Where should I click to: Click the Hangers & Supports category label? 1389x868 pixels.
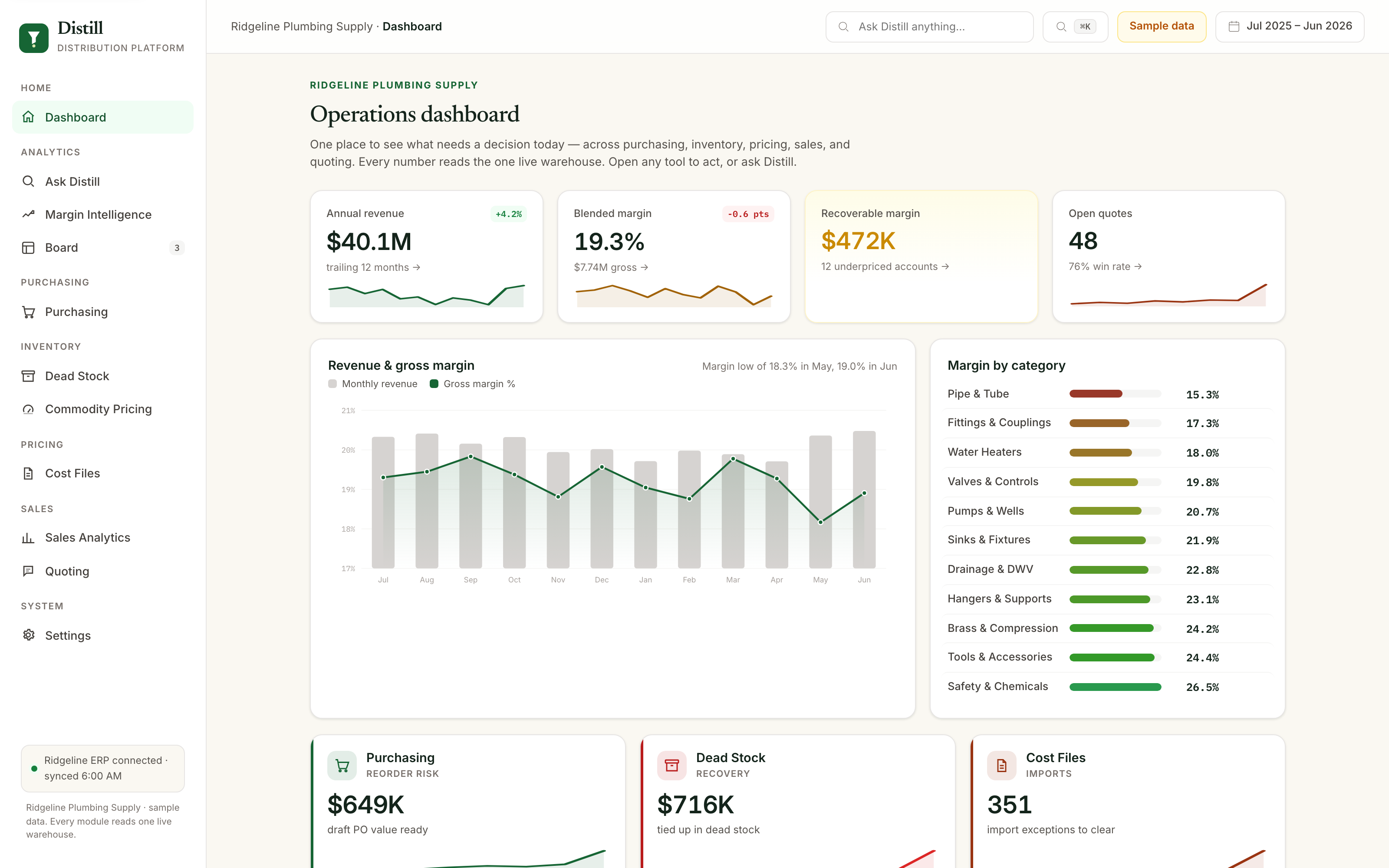click(x=999, y=599)
